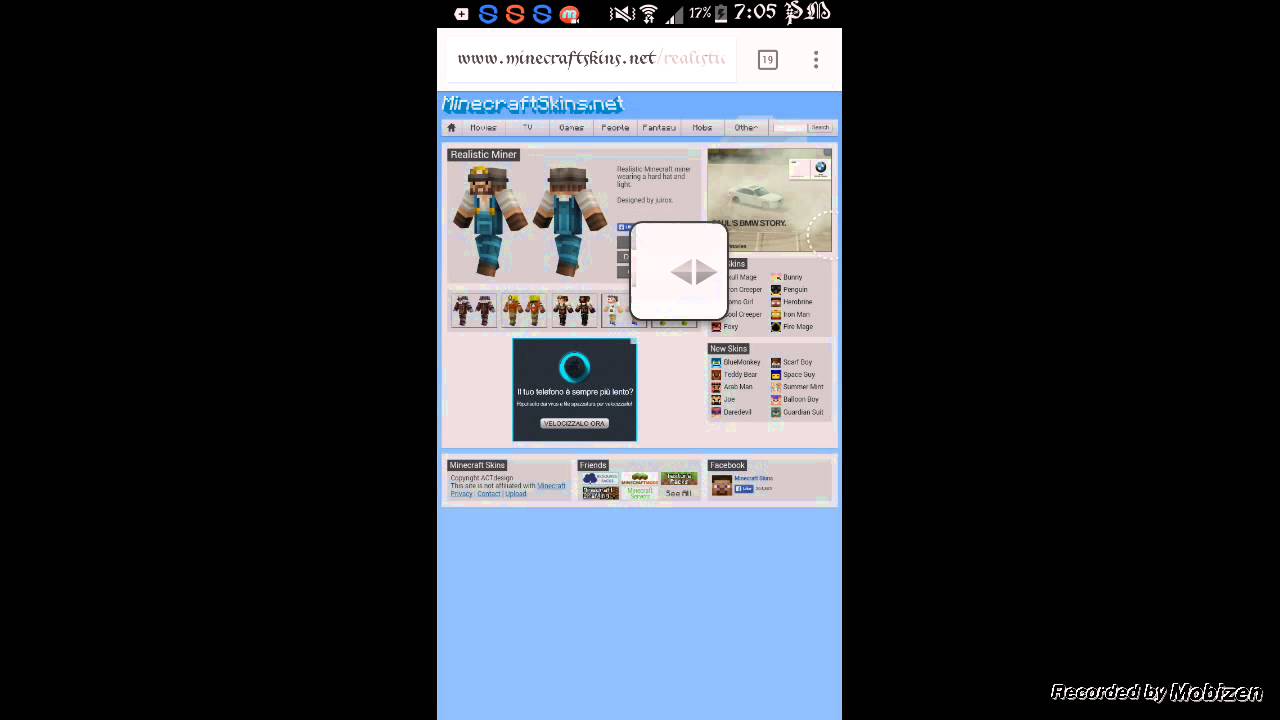
Task: Open the Other category
Action: pos(746,128)
